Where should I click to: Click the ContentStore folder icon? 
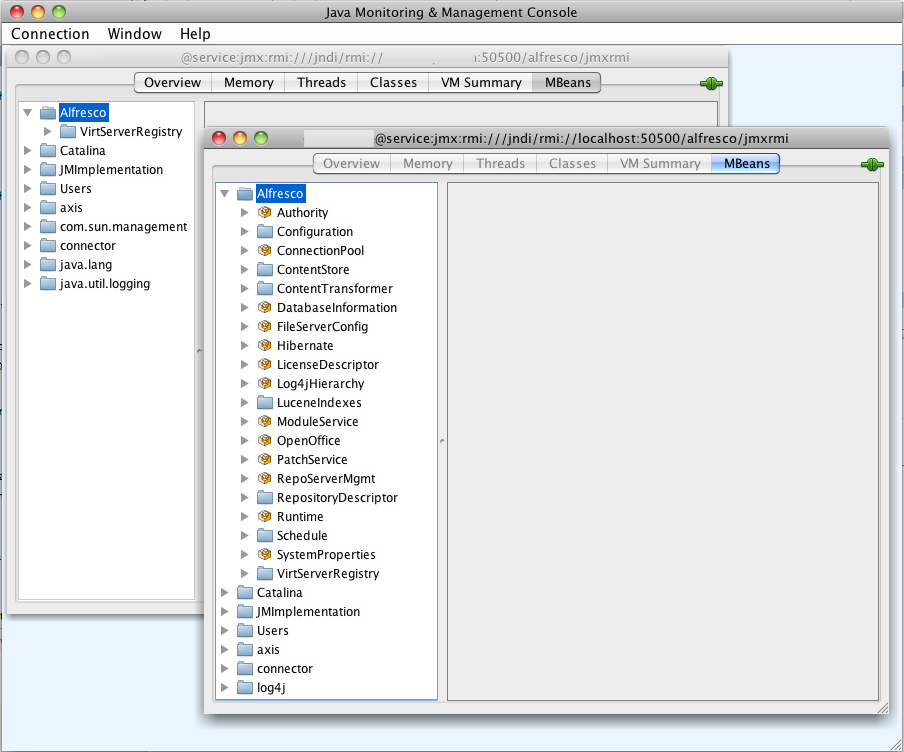[265, 270]
